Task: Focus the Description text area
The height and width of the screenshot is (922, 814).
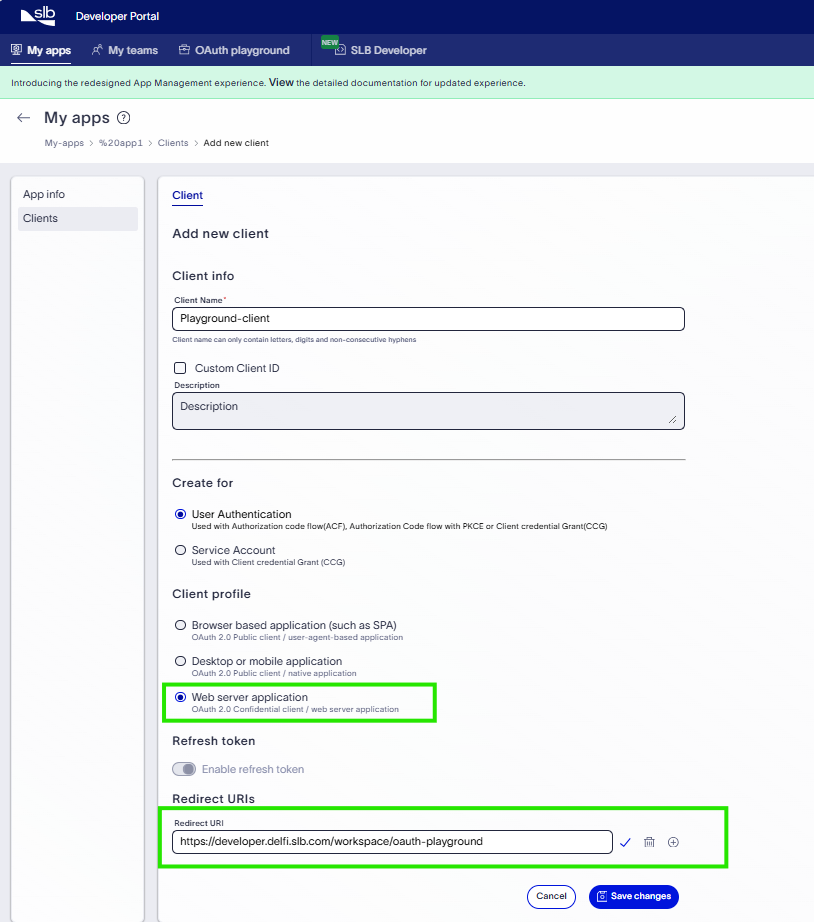Action: 428,411
